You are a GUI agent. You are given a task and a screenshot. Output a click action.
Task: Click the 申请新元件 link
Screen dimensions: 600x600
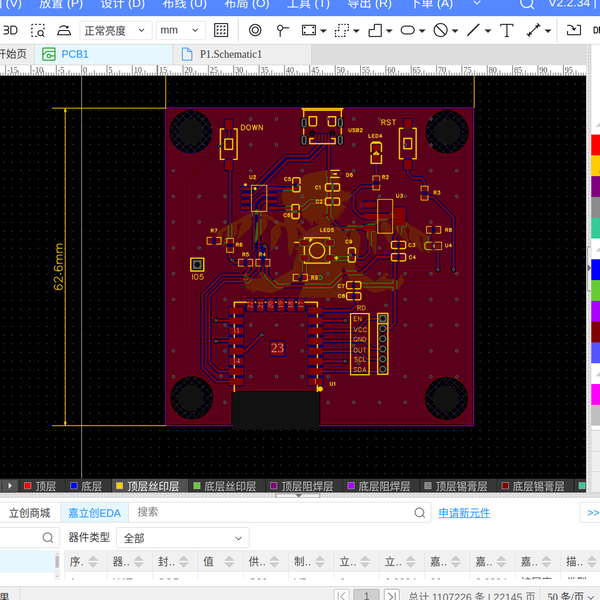[x=464, y=513]
